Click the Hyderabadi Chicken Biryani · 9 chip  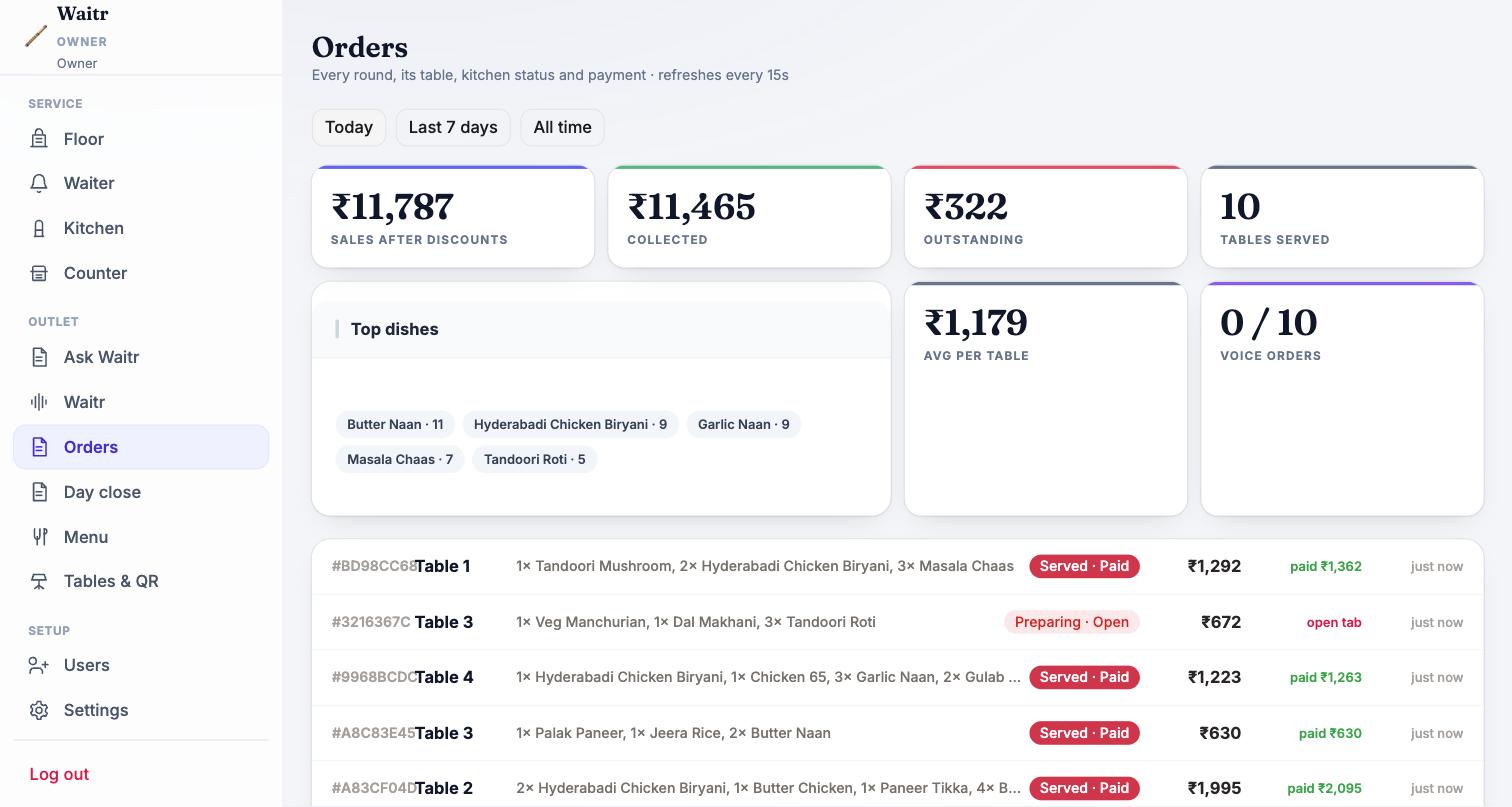(x=570, y=424)
